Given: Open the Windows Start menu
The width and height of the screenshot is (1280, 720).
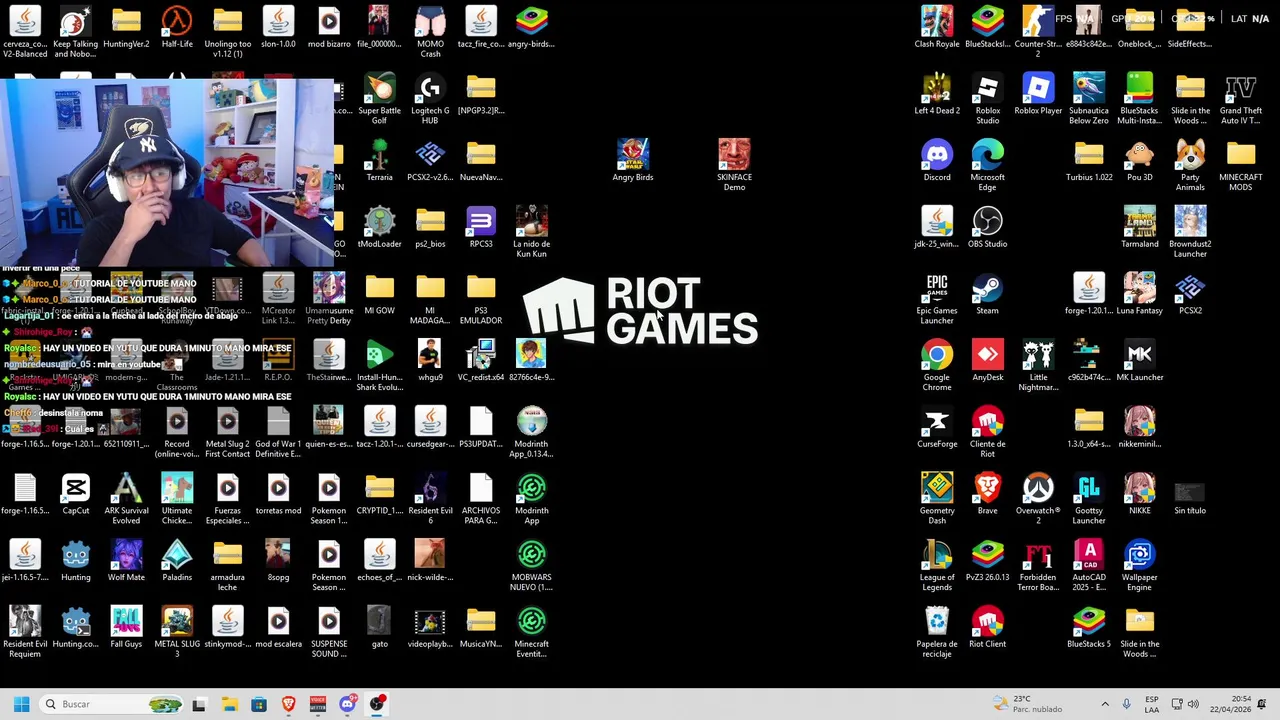Looking at the screenshot, I should pyautogui.click(x=21, y=704).
